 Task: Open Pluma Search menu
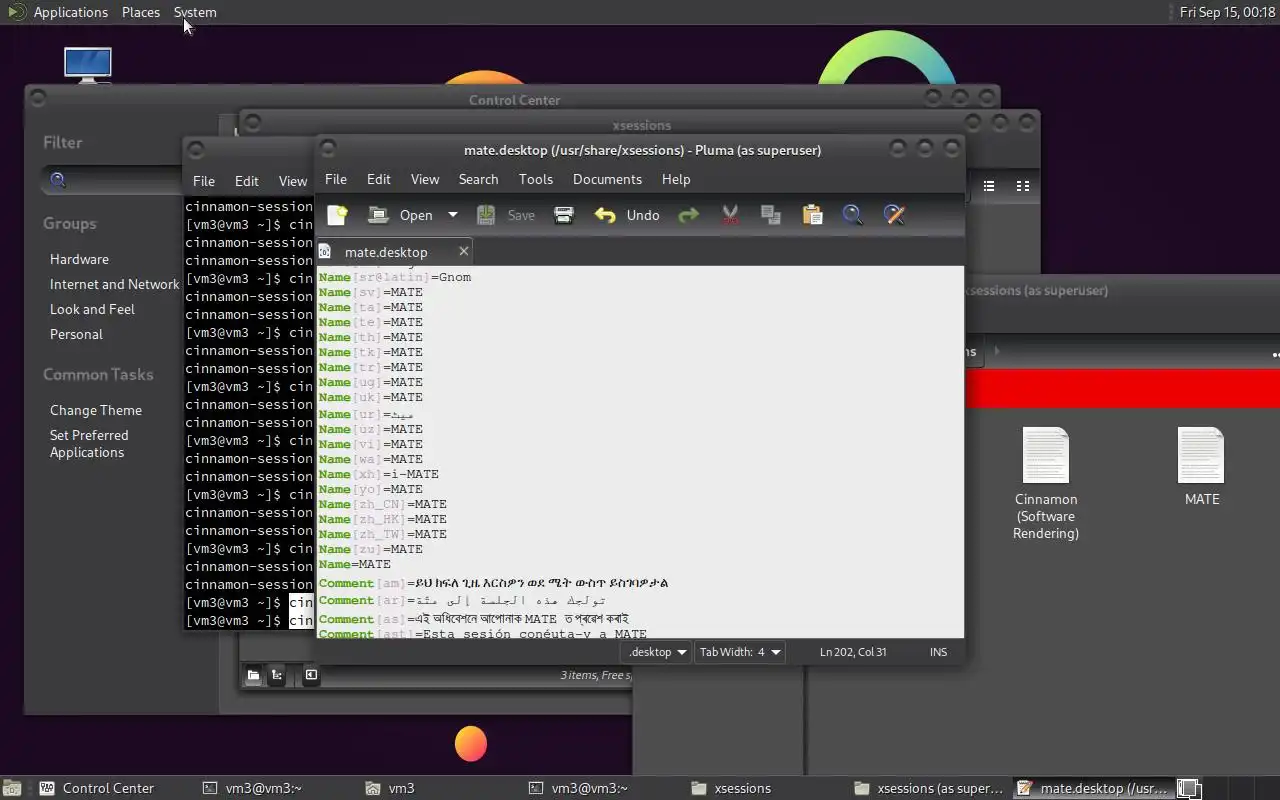point(478,179)
